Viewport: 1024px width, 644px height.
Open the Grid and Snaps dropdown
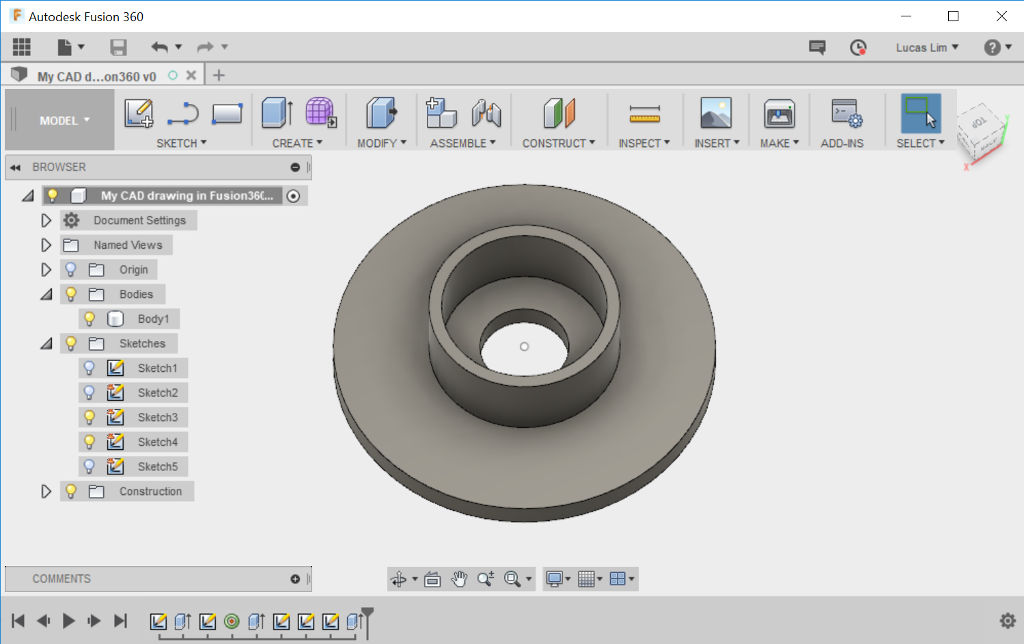(x=590, y=579)
